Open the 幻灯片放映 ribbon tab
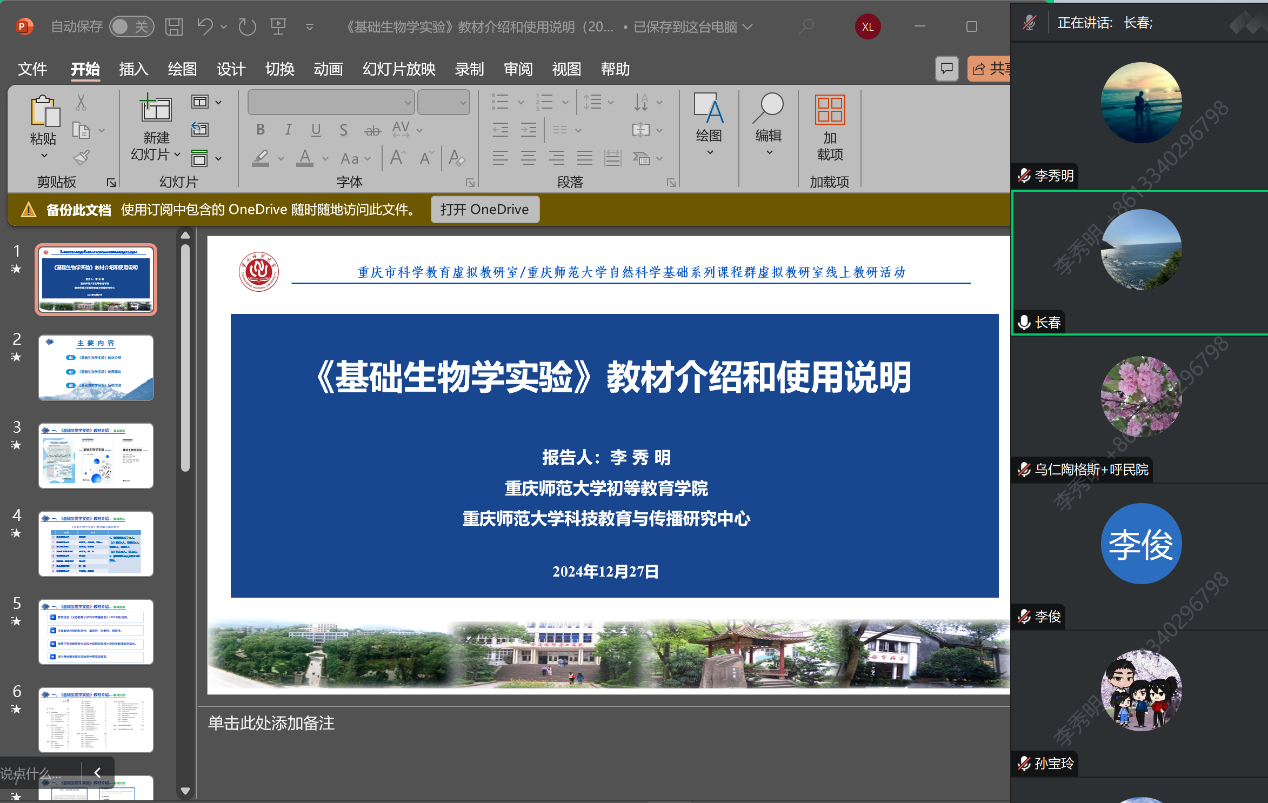 tap(399, 69)
